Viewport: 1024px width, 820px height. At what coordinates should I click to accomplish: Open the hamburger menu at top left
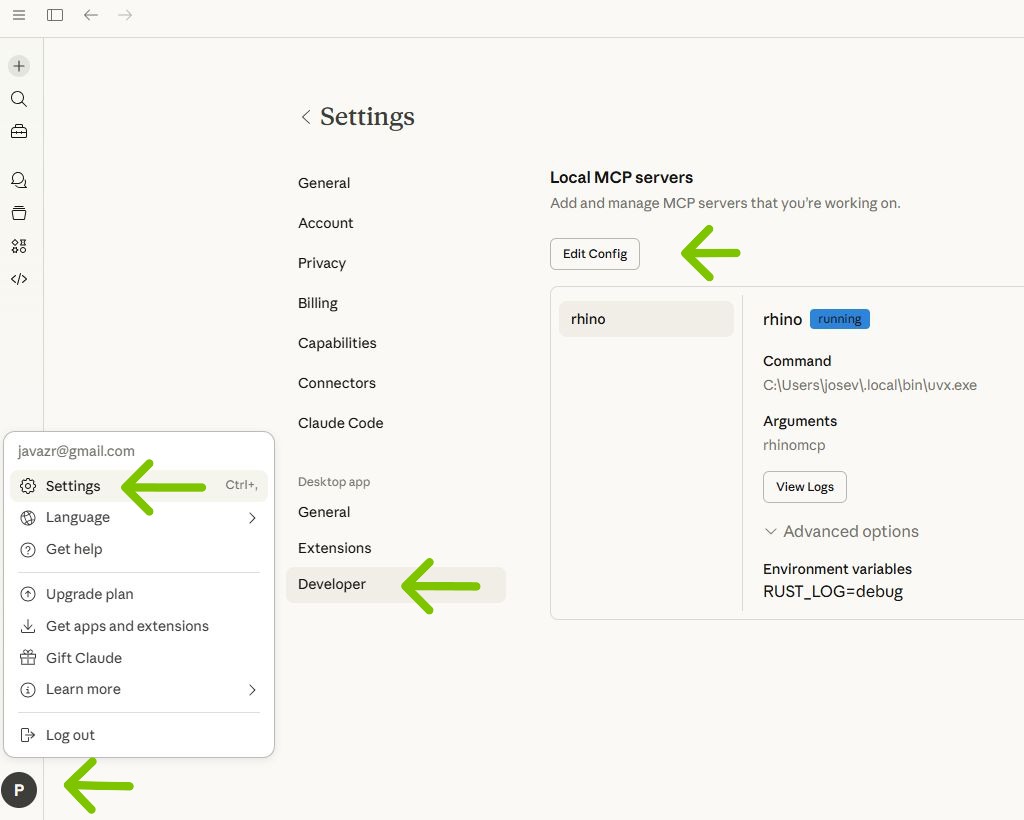pos(18,14)
